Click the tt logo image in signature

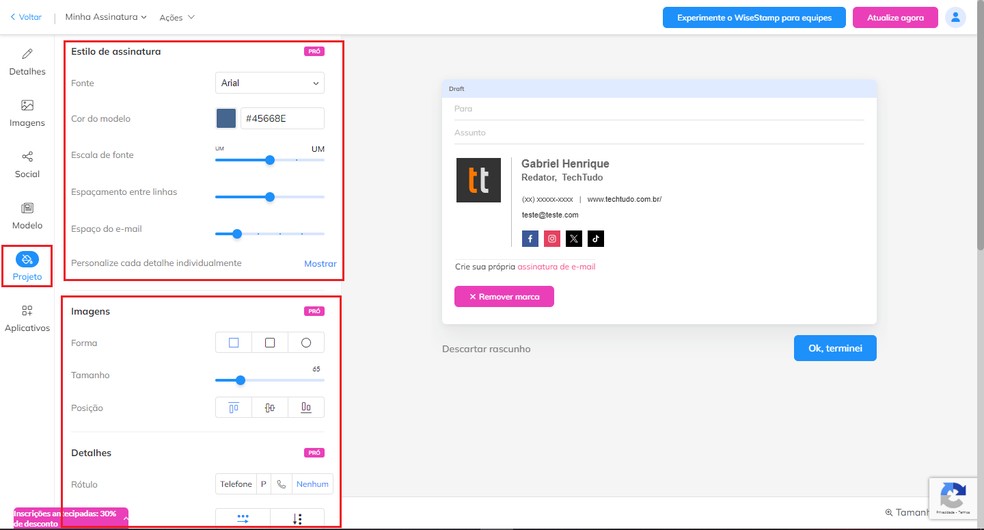click(478, 180)
